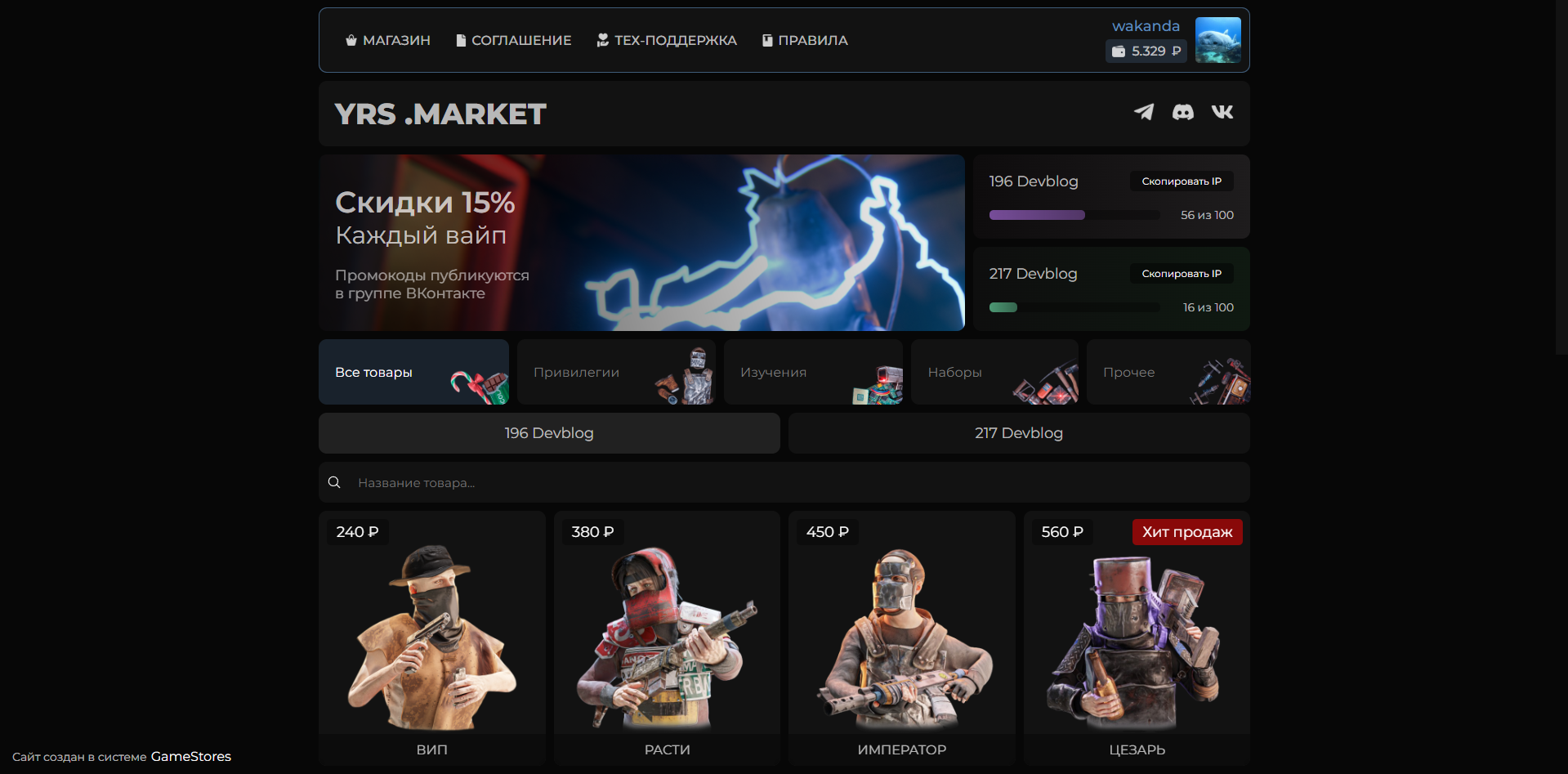Viewport: 1568px width, 774px height.
Task: Click the 56 из 100 progress bar
Action: [x=1074, y=215]
